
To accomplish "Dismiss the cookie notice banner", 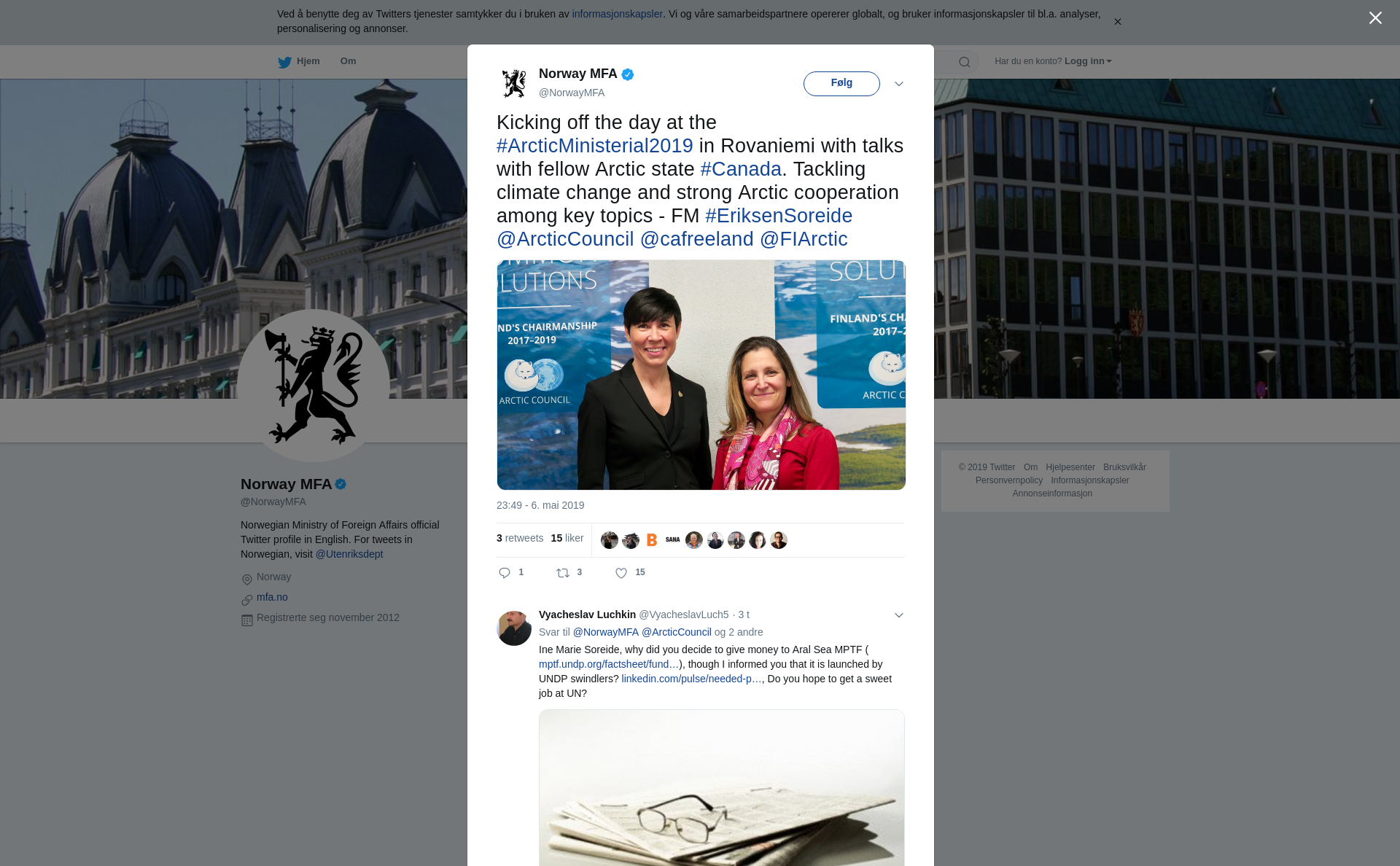I will pos(1118,22).
